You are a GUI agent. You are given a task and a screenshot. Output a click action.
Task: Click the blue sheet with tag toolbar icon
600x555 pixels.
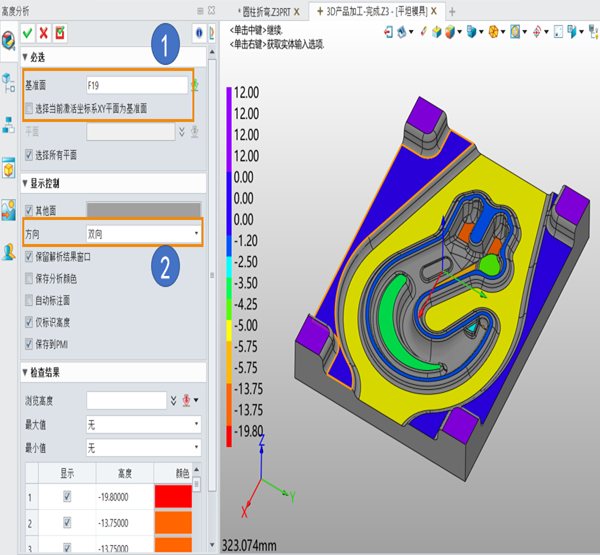click(572, 32)
